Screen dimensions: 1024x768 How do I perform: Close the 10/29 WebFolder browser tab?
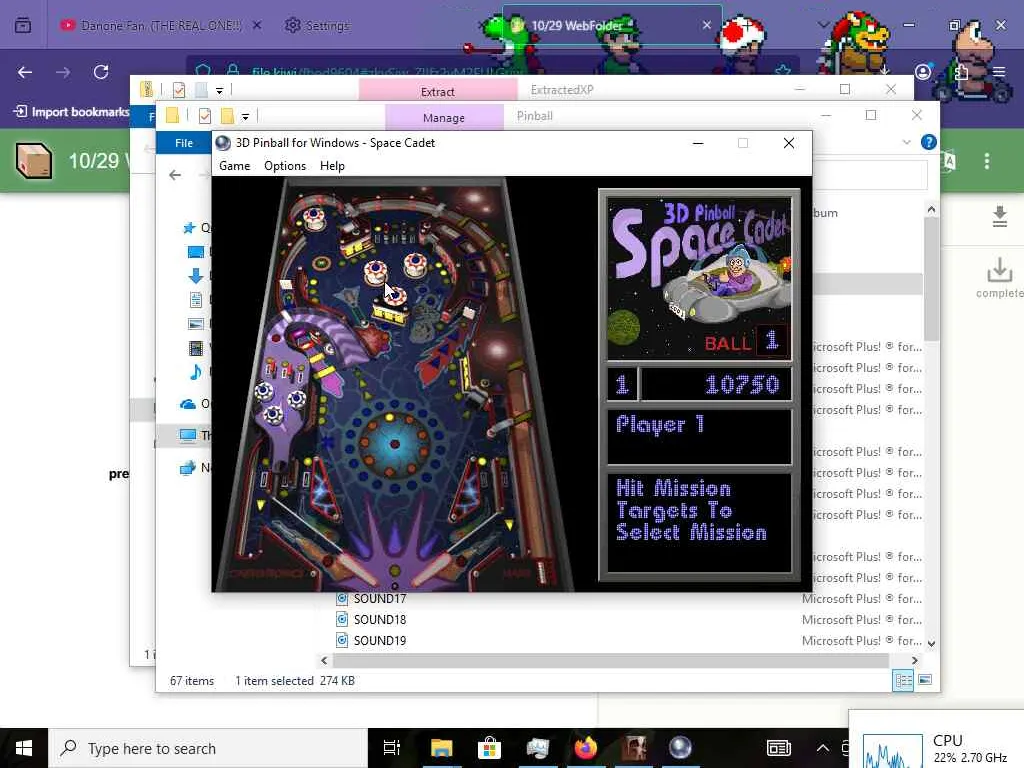point(707,25)
